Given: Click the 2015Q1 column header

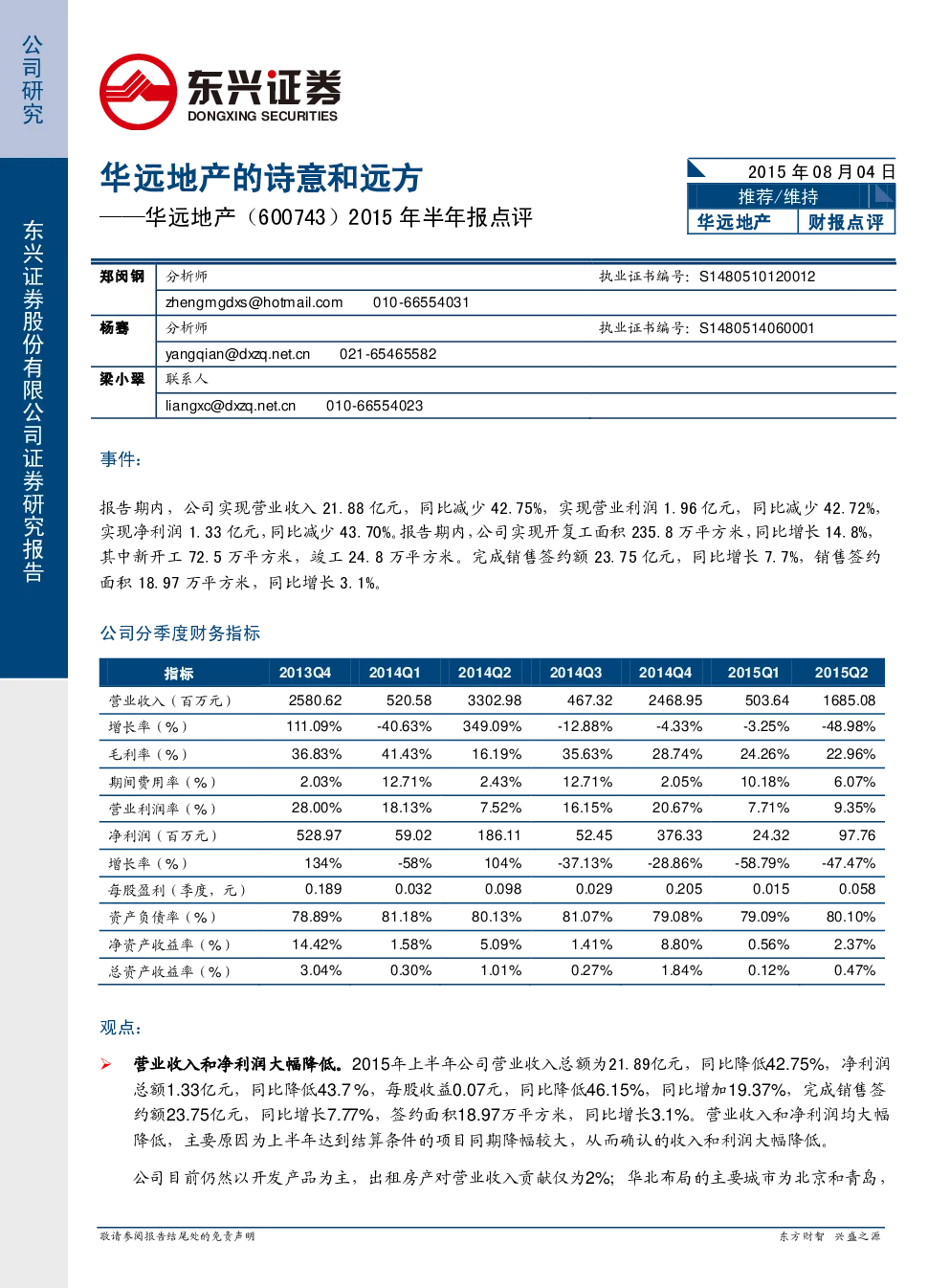Looking at the screenshot, I should point(753,673).
